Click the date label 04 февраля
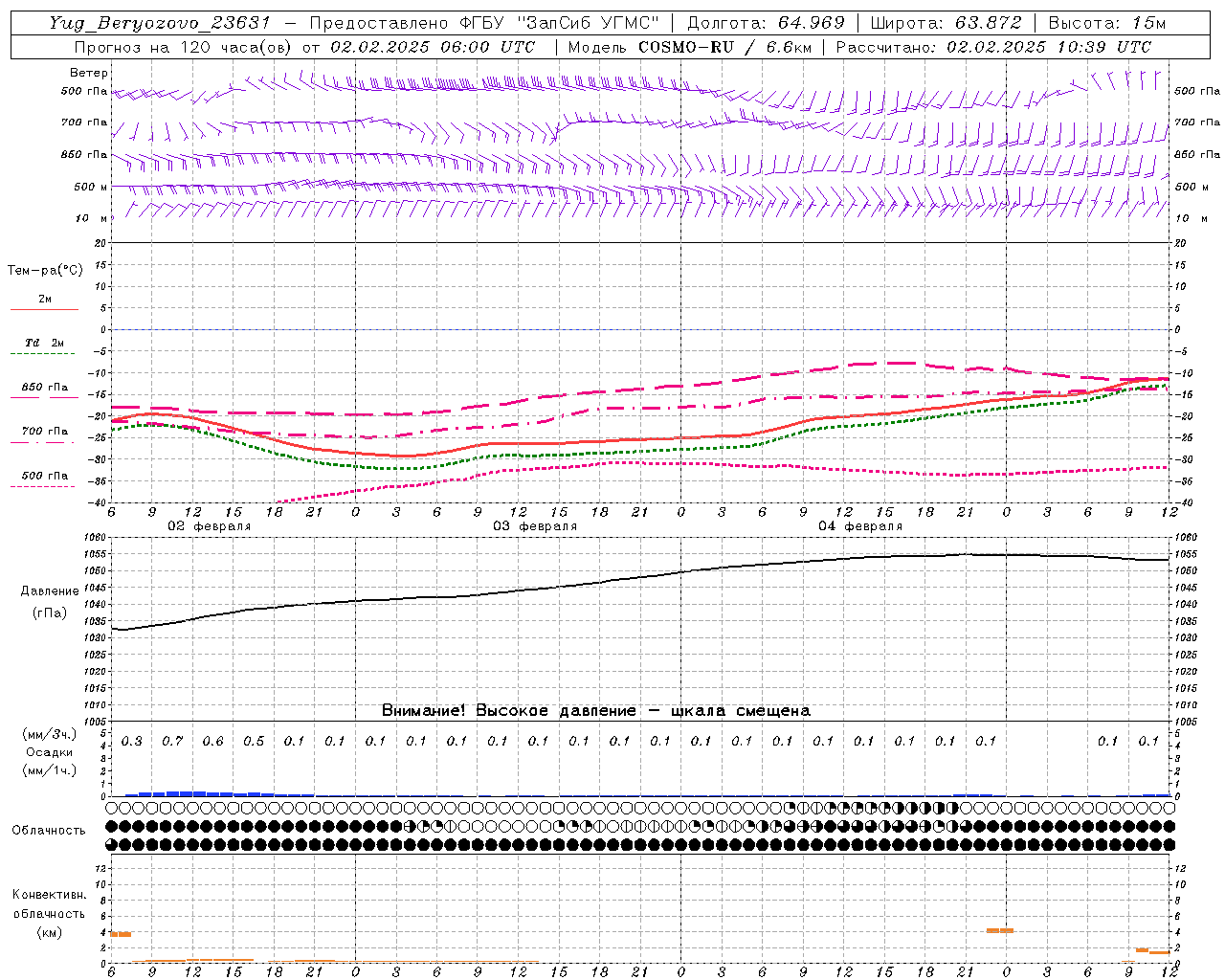This screenshot has height=980, width=1225. [x=860, y=526]
